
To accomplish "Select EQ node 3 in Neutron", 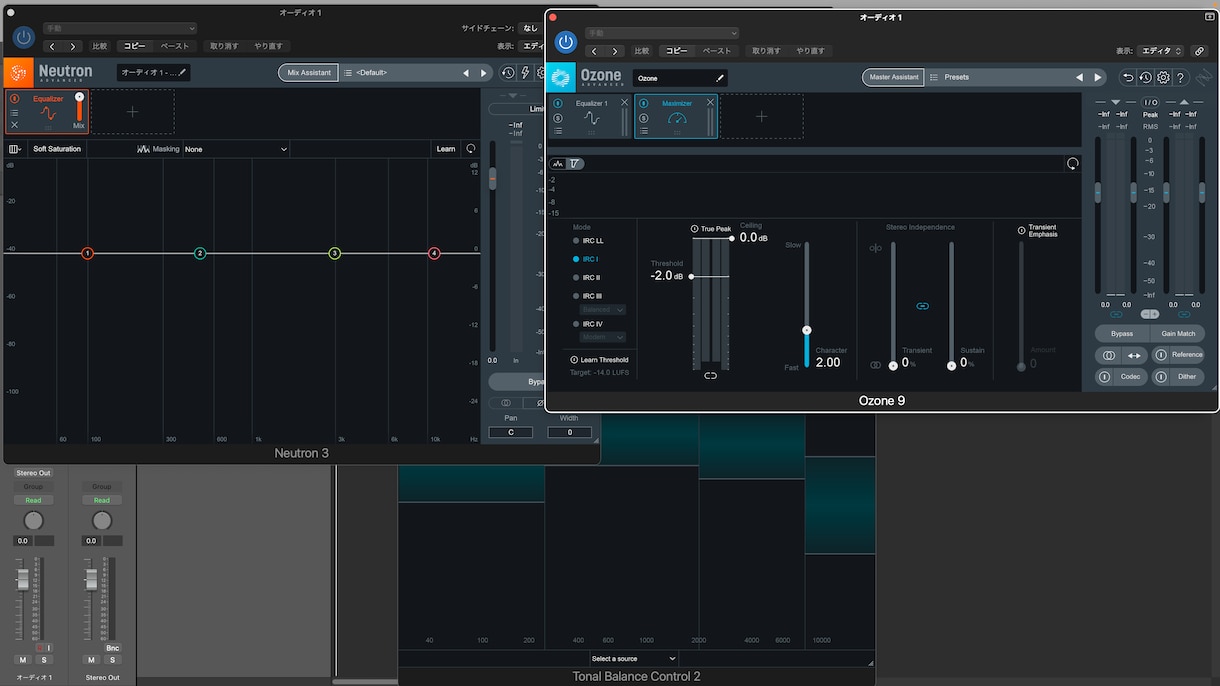I will (335, 254).
